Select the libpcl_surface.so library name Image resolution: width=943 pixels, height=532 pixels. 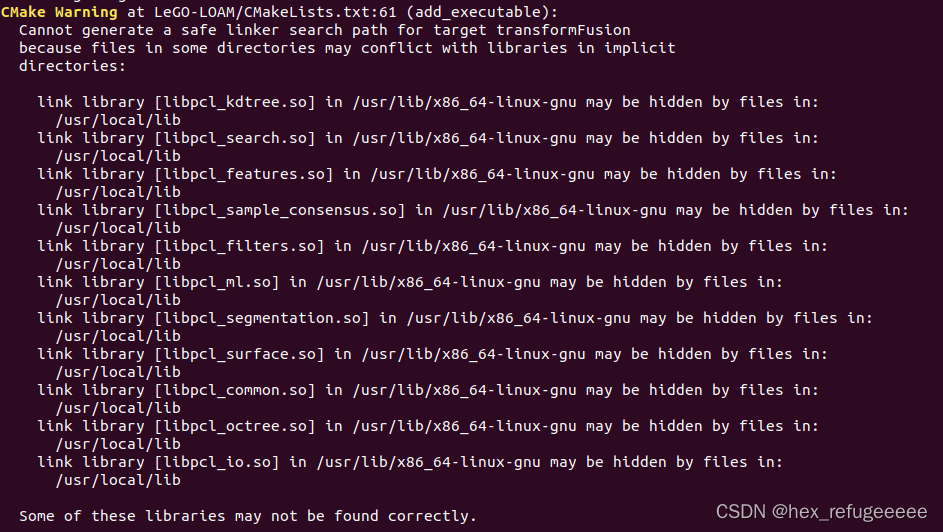click(239, 355)
